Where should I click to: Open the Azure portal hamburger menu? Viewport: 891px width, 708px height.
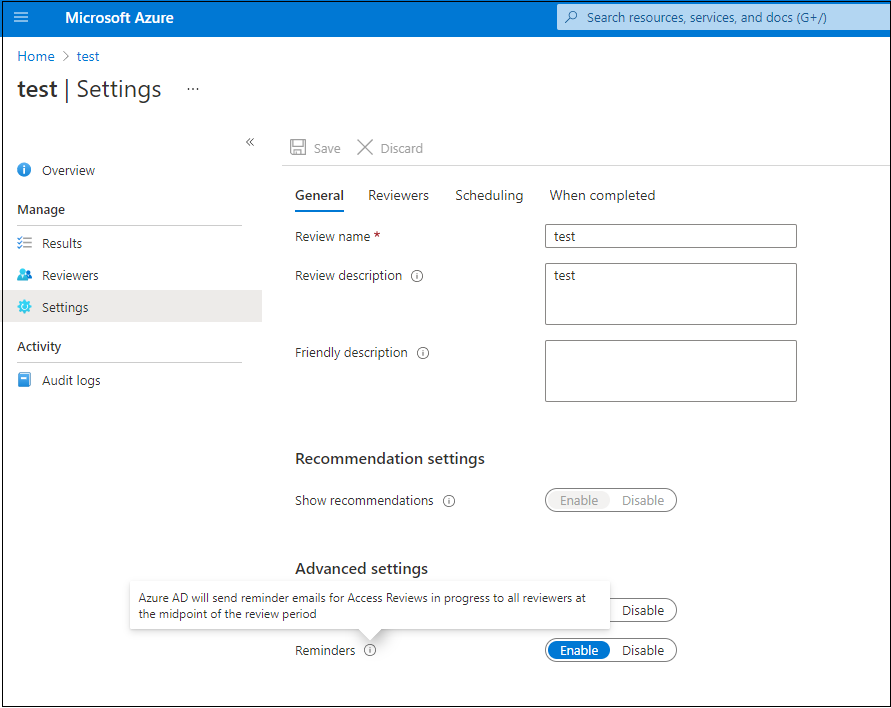click(x=22, y=17)
